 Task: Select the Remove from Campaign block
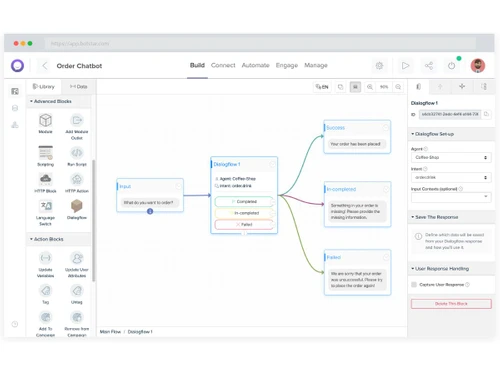[x=77, y=324]
